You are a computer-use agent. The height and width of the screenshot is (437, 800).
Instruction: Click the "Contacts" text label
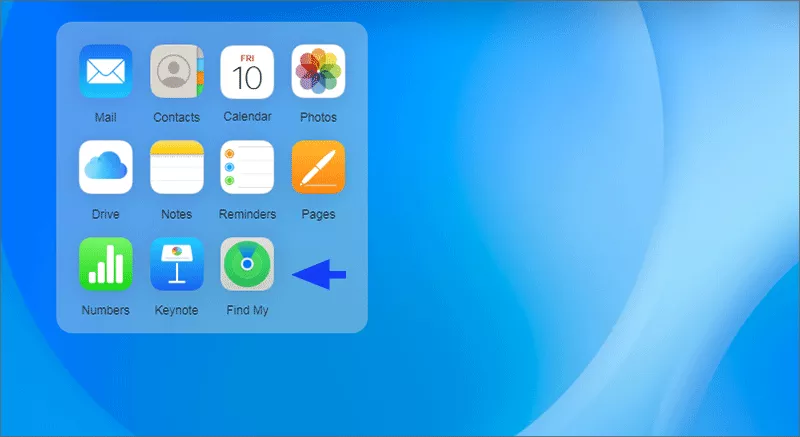(x=177, y=117)
